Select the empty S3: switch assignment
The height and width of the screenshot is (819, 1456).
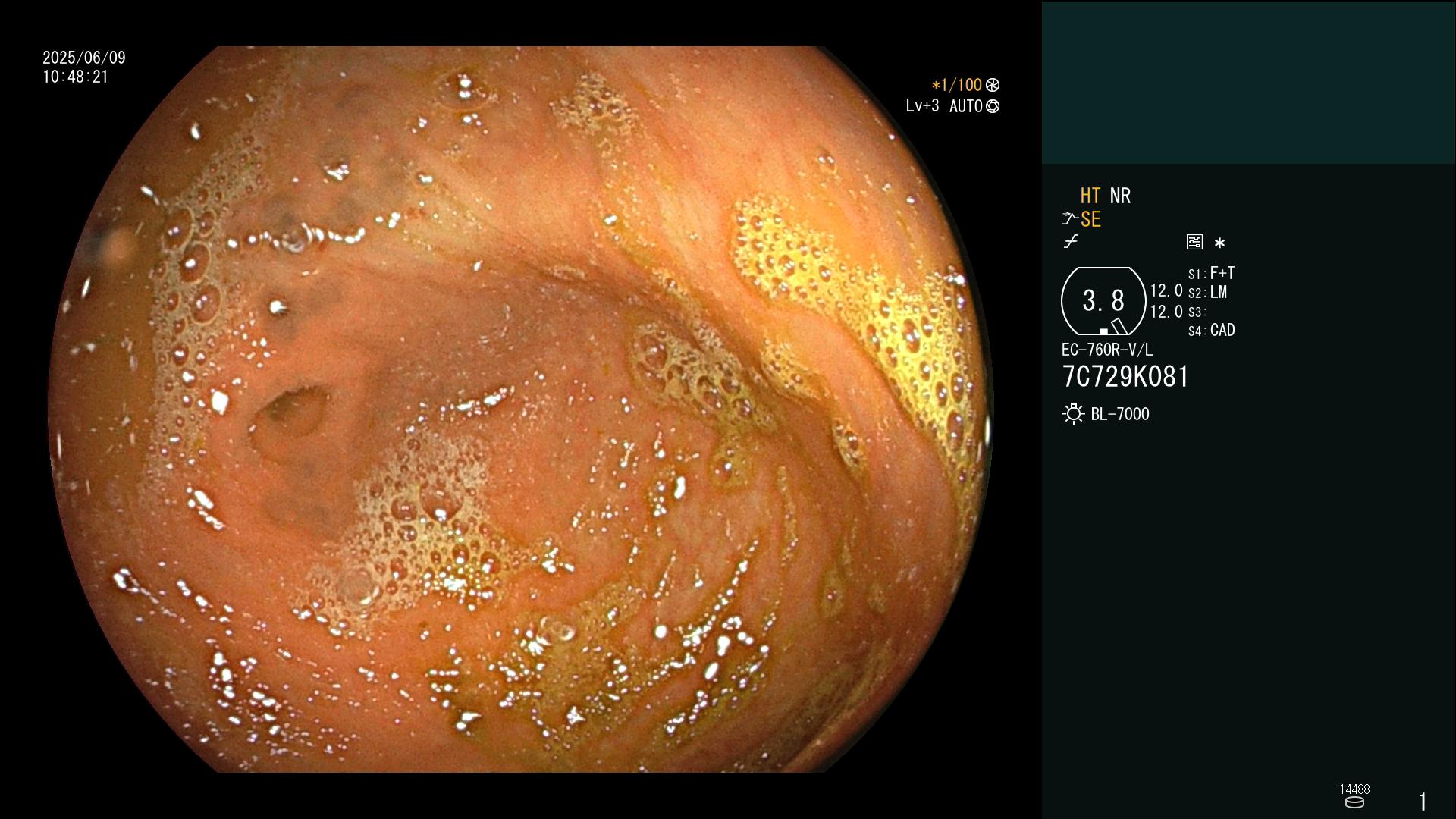coord(1197,312)
